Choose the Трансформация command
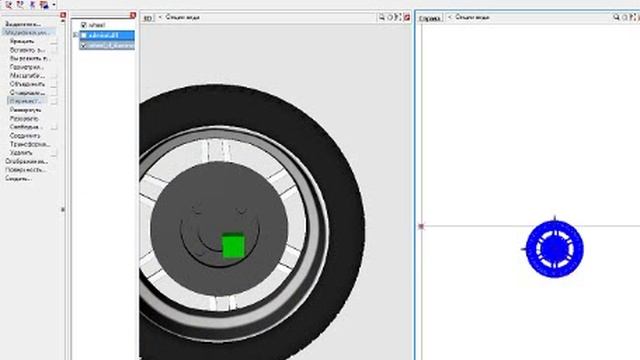The width and height of the screenshot is (640, 360). coord(29,144)
